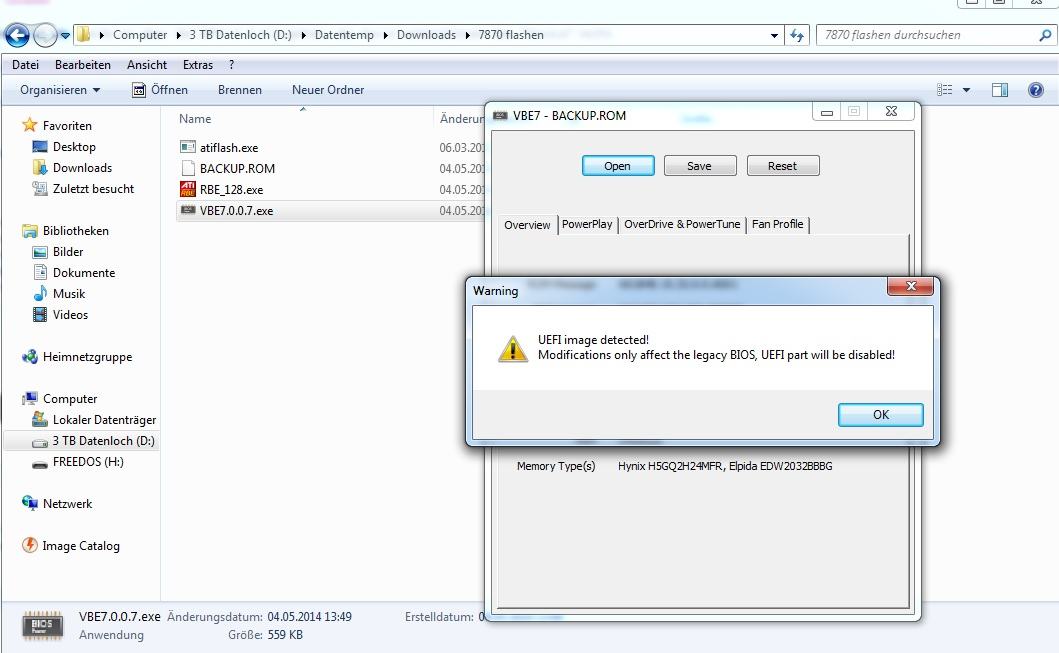
Task: Close the Warning dialog with X
Action: [910, 286]
